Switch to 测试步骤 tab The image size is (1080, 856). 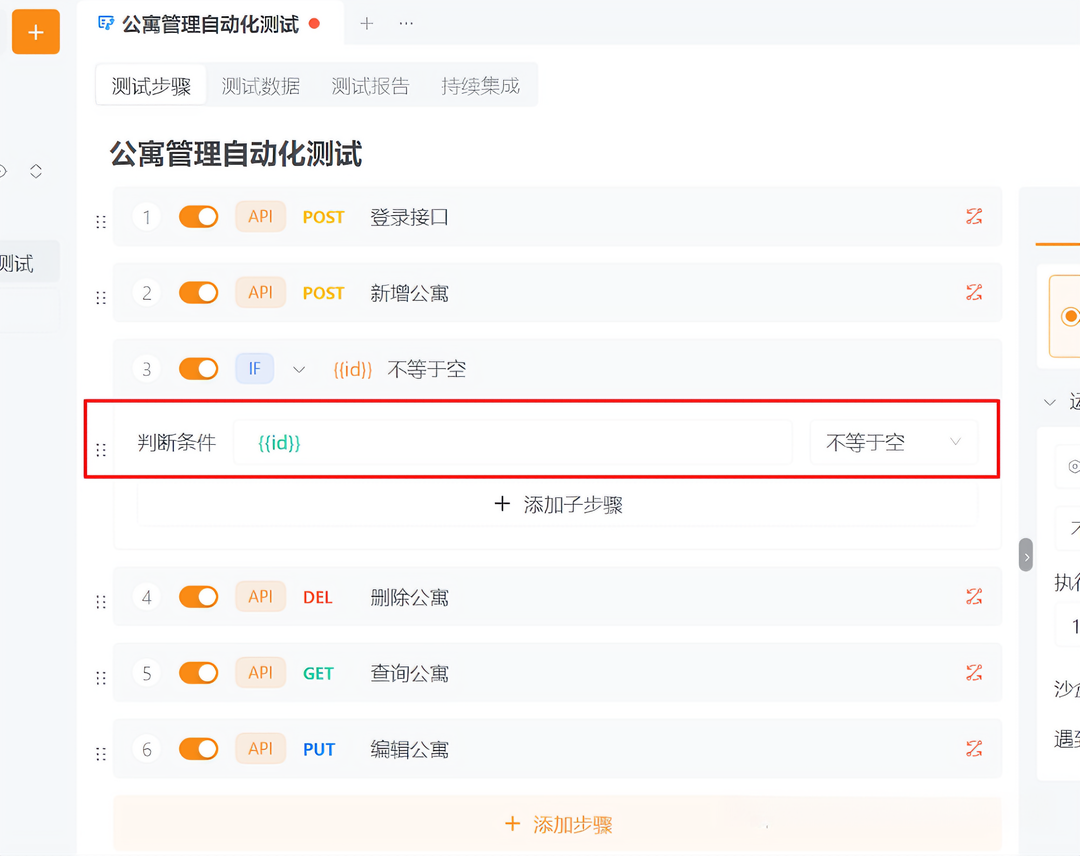coord(151,85)
